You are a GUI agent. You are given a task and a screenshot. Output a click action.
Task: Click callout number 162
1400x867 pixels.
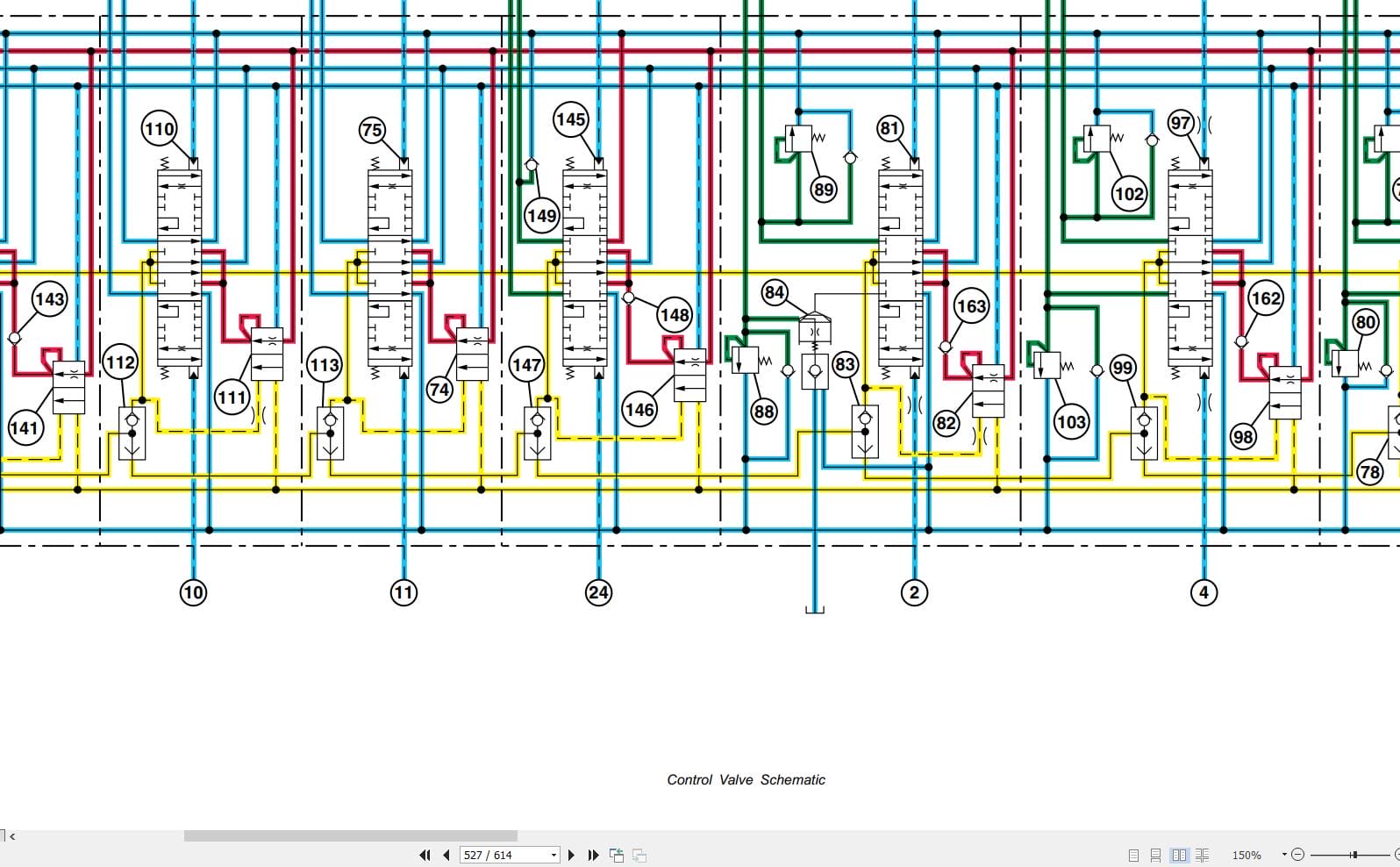tap(1265, 298)
